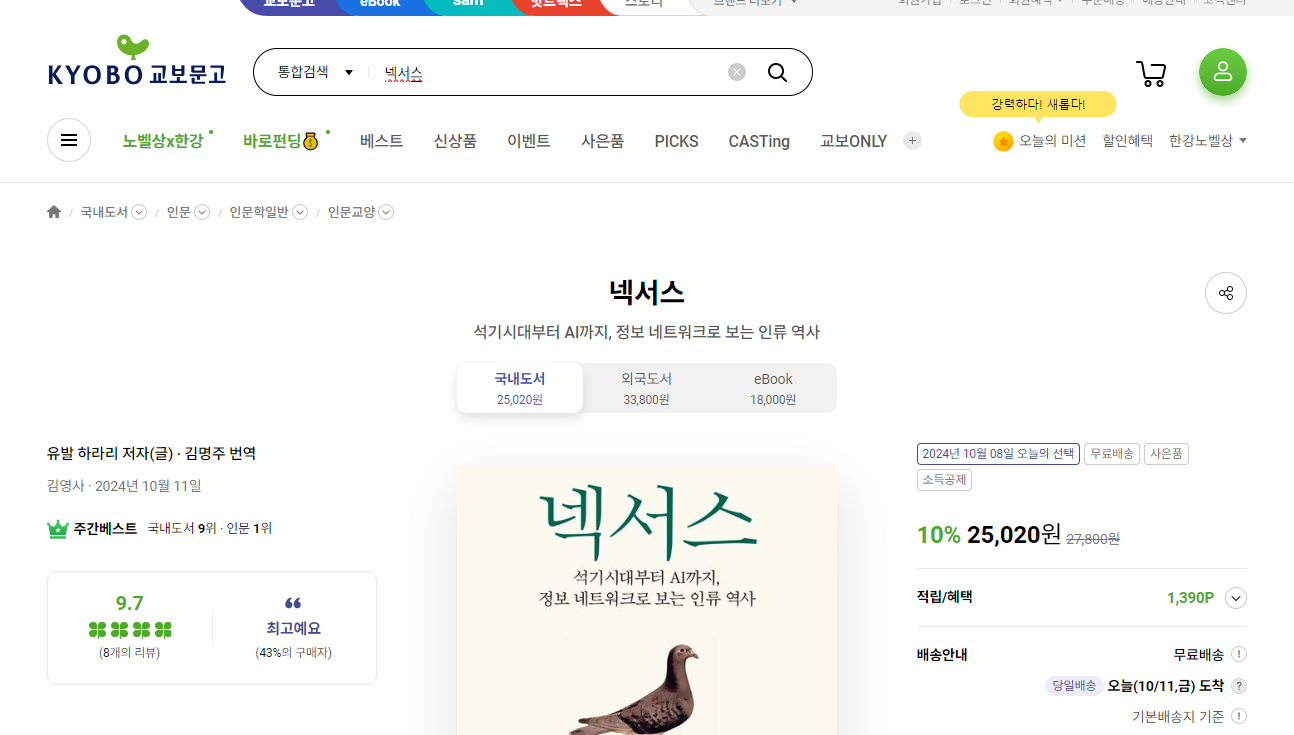Expand the 국내도서 breadcrumb dropdown
This screenshot has height=735, width=1294.
[139, 212]
